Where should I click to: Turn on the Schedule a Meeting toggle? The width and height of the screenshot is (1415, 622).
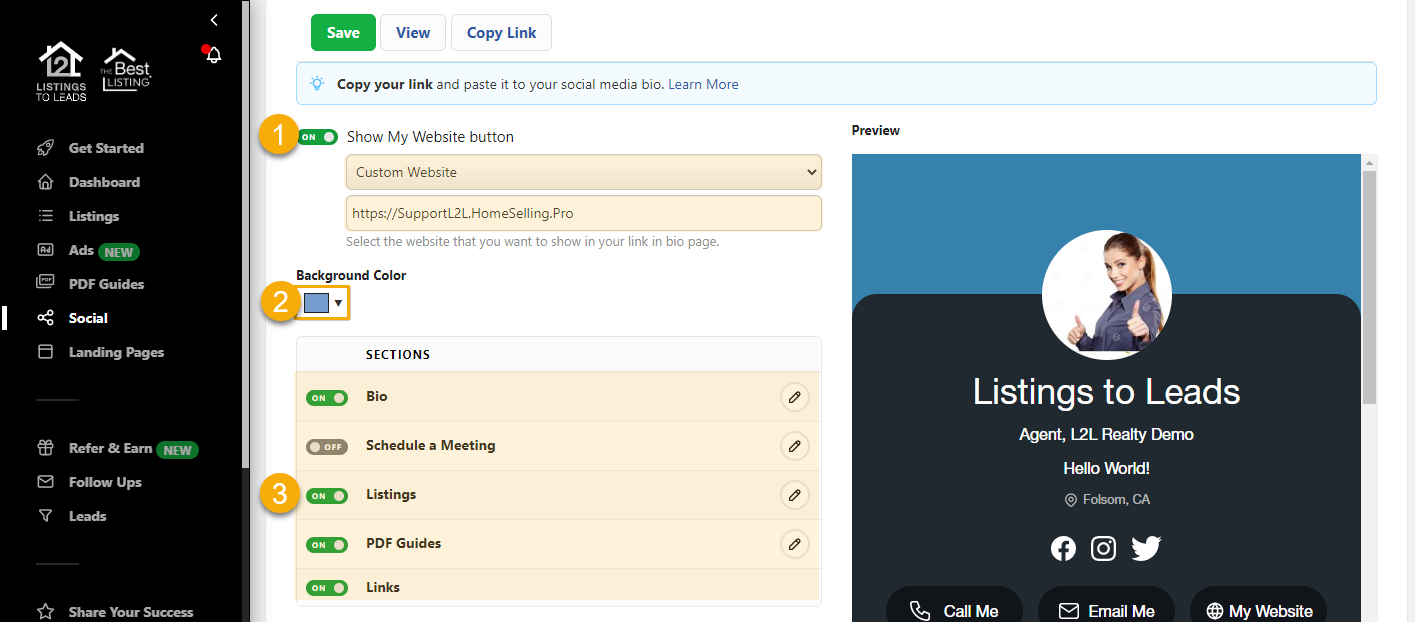pyautogui.click(x=327, y=447)
